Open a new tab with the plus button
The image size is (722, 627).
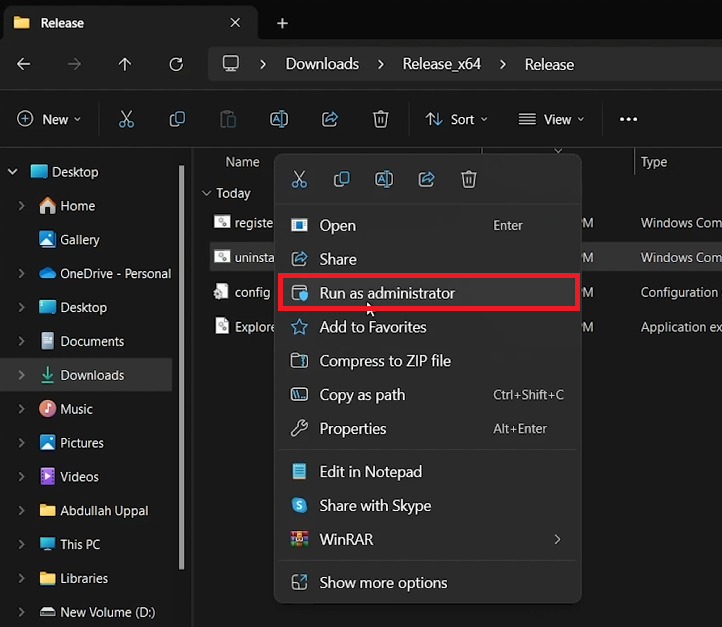[282, 23]
